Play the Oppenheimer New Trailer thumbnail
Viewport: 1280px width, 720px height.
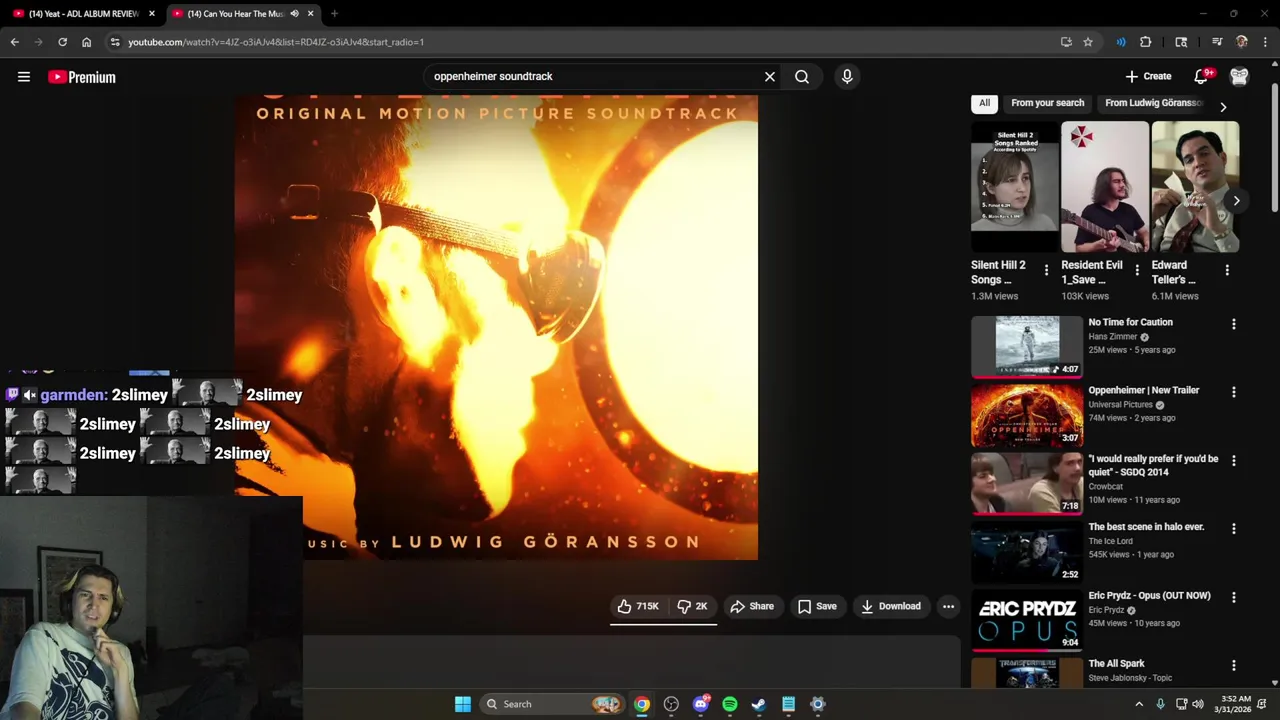(1027, 415)
